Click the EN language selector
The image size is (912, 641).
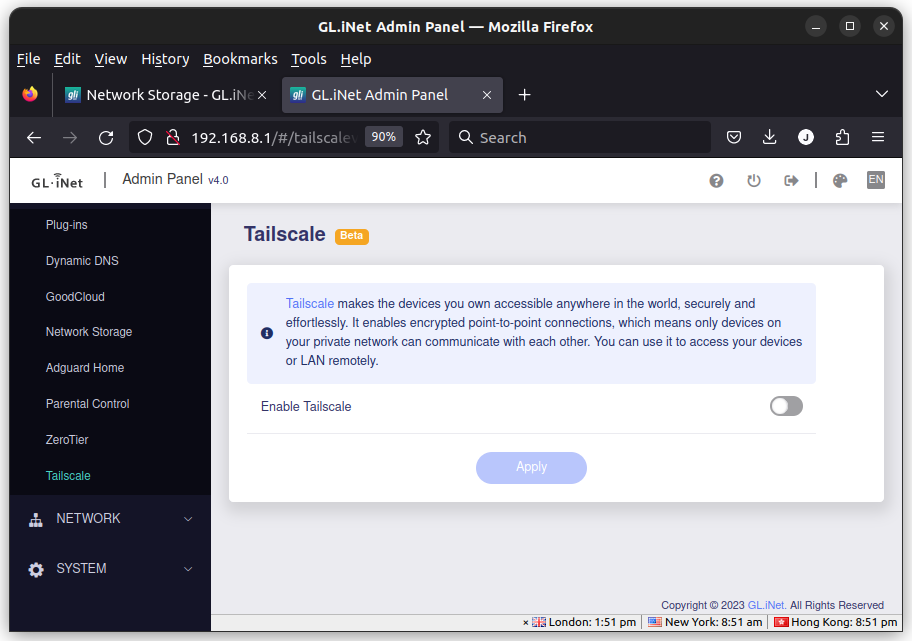876,180
